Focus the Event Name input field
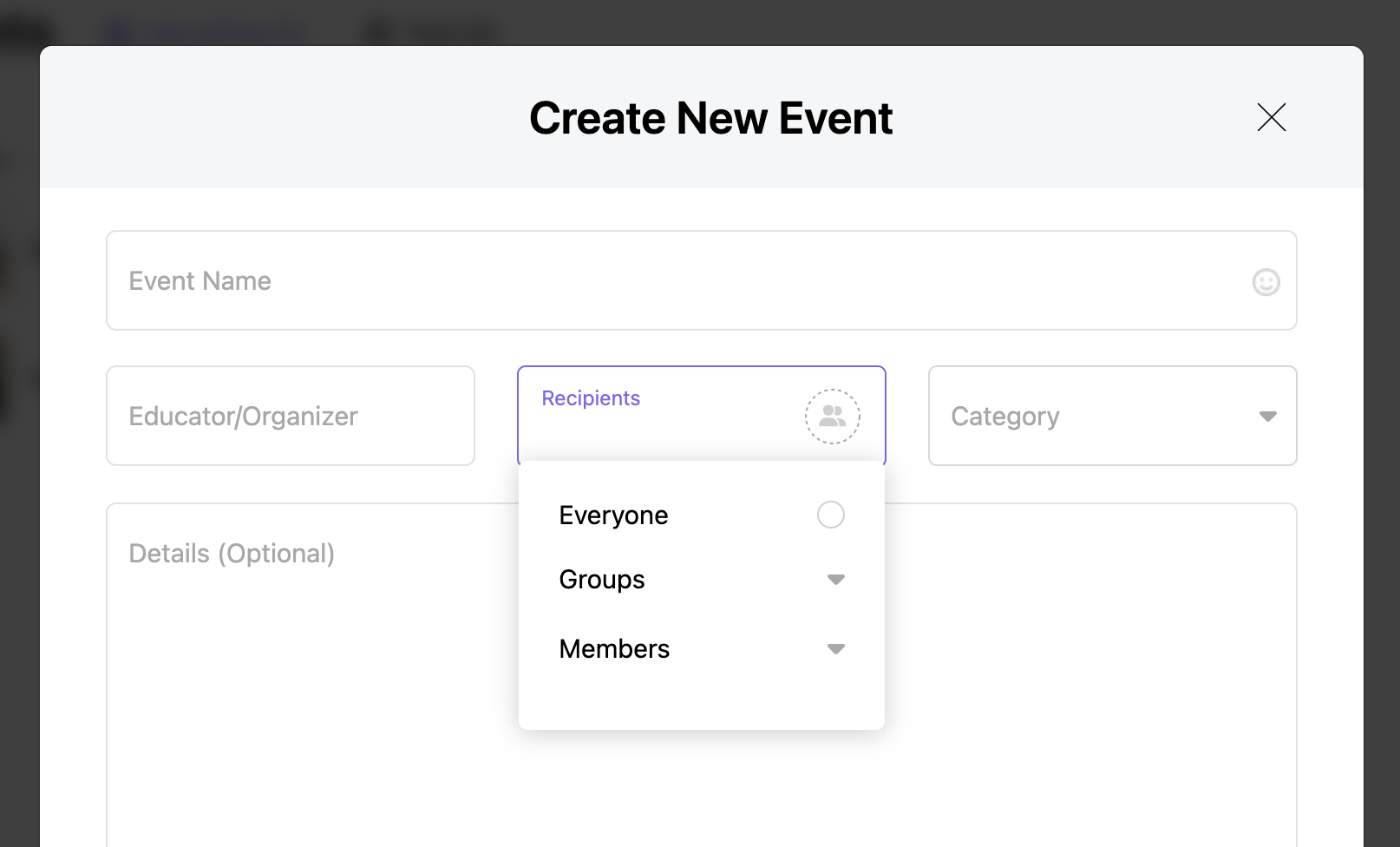The width and height of the screenshot is (1400, 847). 701,280
